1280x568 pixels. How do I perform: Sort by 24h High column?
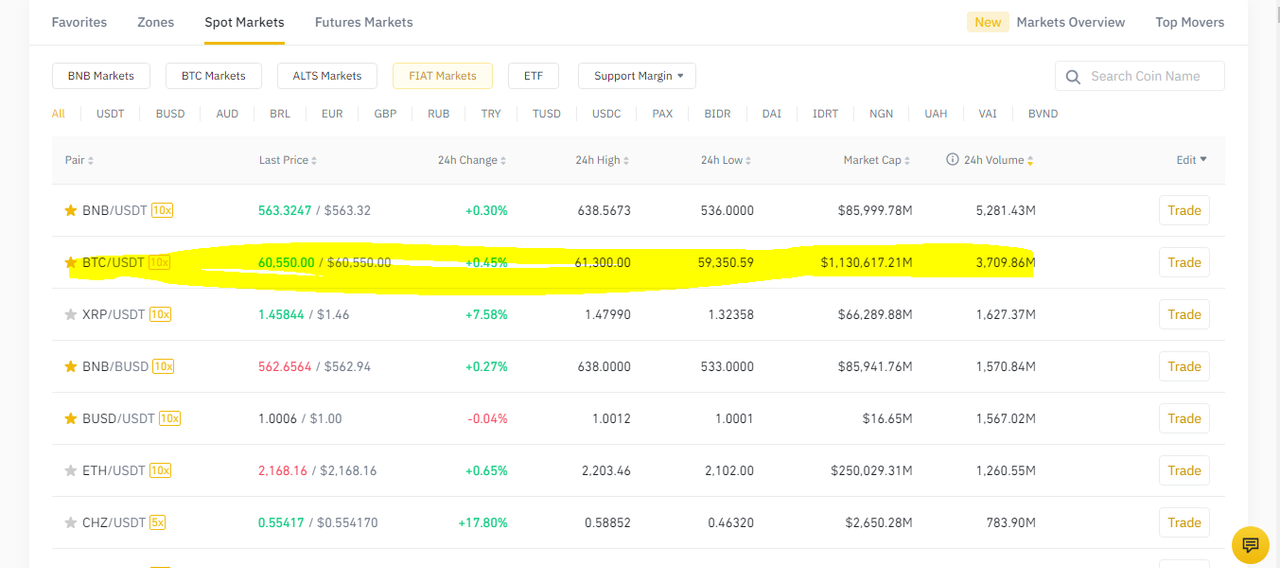603,160
